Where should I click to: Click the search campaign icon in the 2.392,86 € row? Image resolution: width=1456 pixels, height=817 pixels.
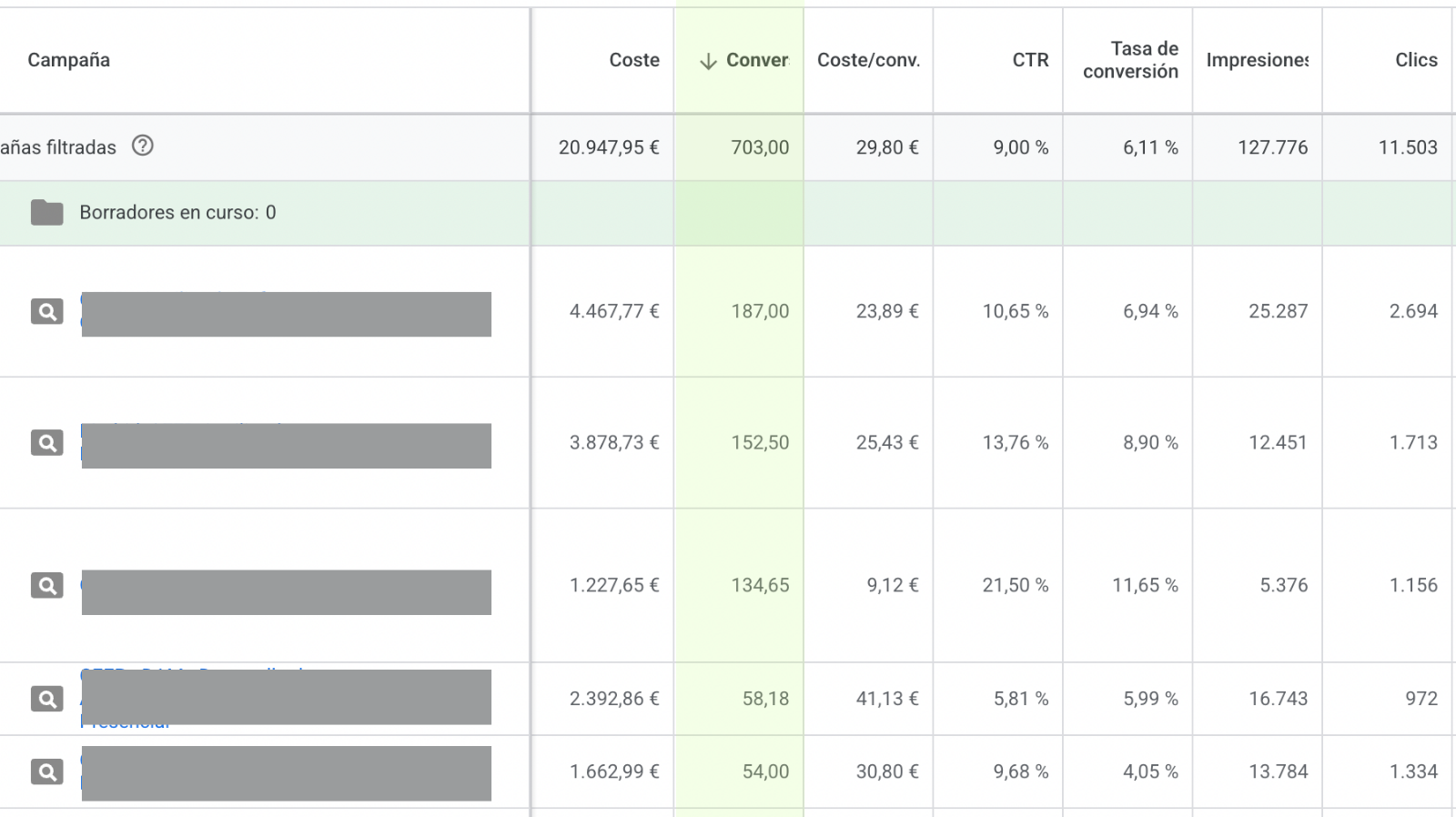tap(47, 699)
